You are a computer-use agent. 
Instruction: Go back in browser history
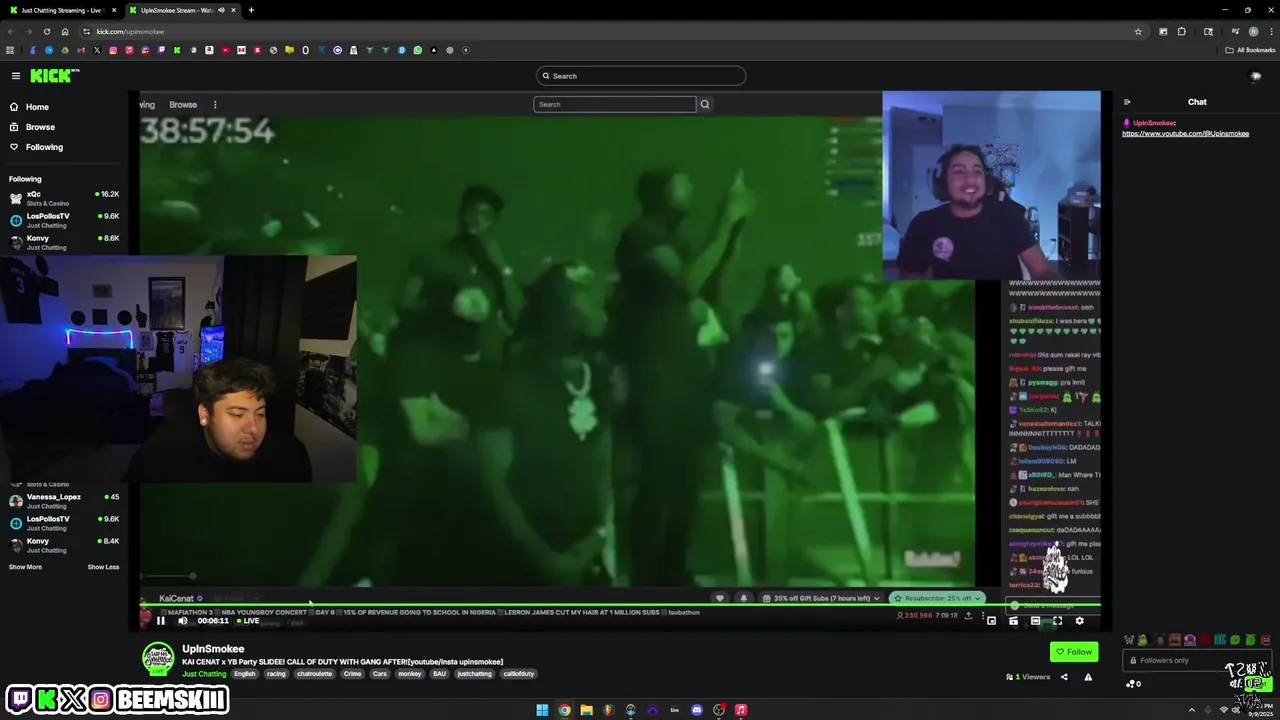click(11, 31)
